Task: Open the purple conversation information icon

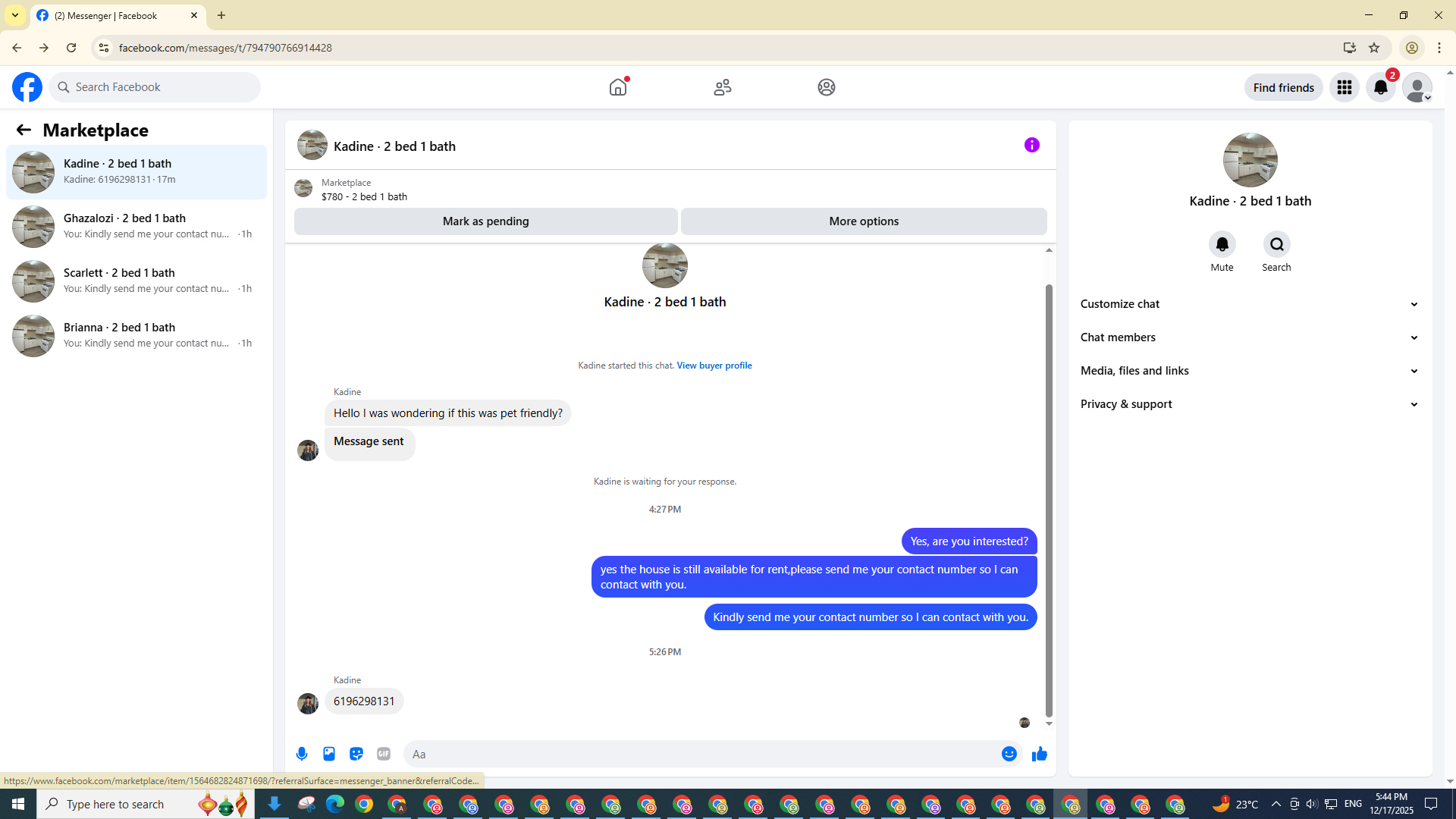Action: (x=1031, y=145)
